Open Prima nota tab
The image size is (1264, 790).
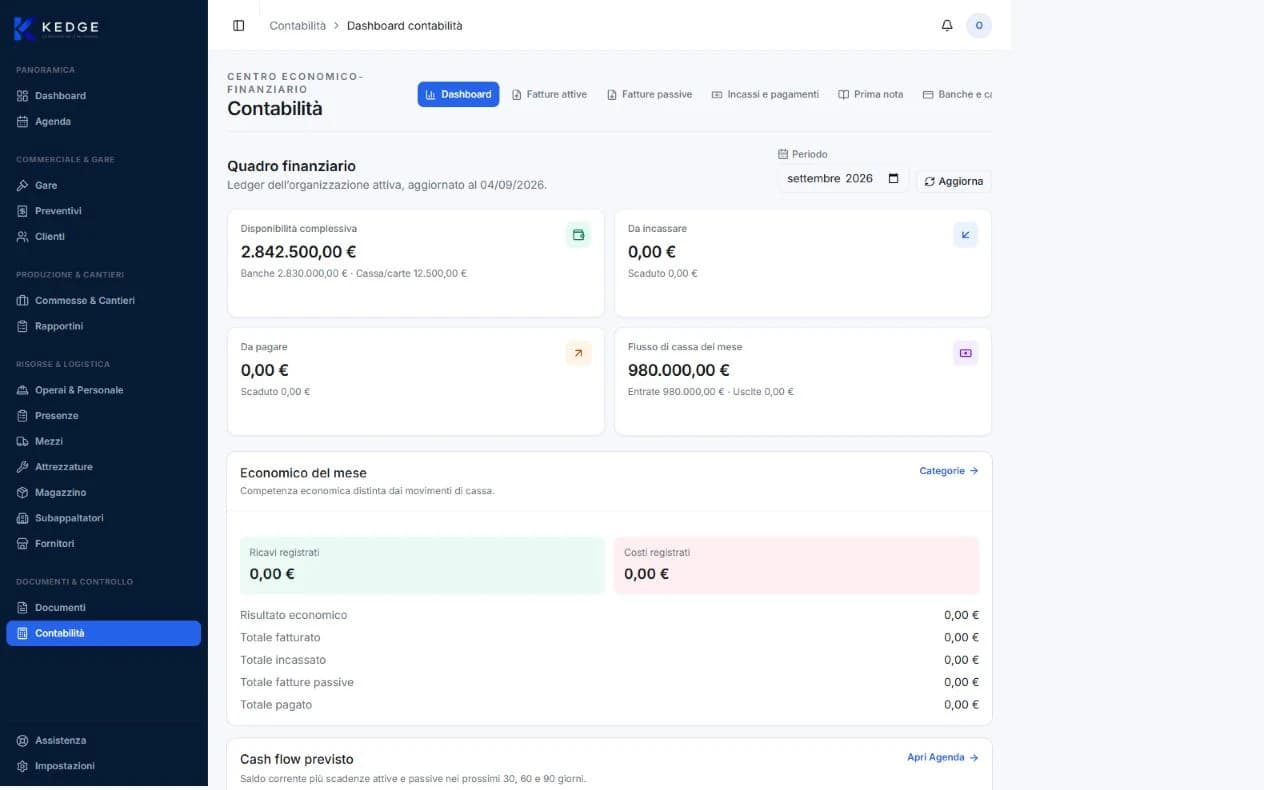pyautogui.click(x=870, y=94)
